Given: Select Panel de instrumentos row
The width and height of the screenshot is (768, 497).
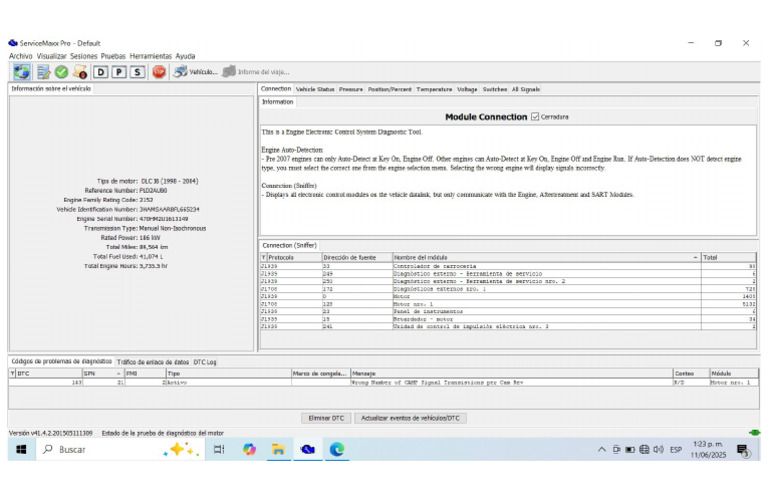Looking at the screenshot, I should pyautogui.click(x=508, y=311).
